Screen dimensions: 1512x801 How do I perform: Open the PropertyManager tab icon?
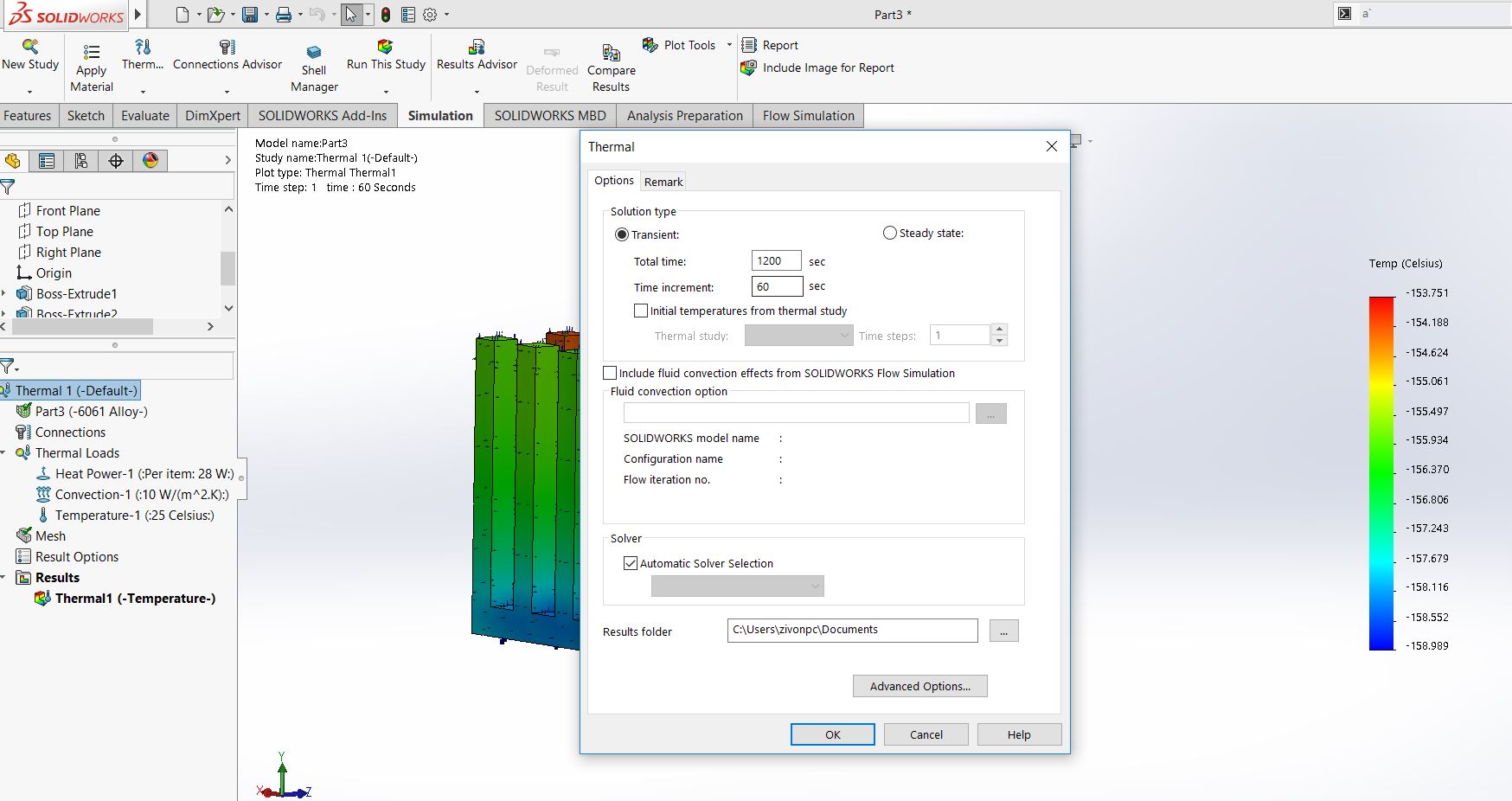tap(47, 161)
